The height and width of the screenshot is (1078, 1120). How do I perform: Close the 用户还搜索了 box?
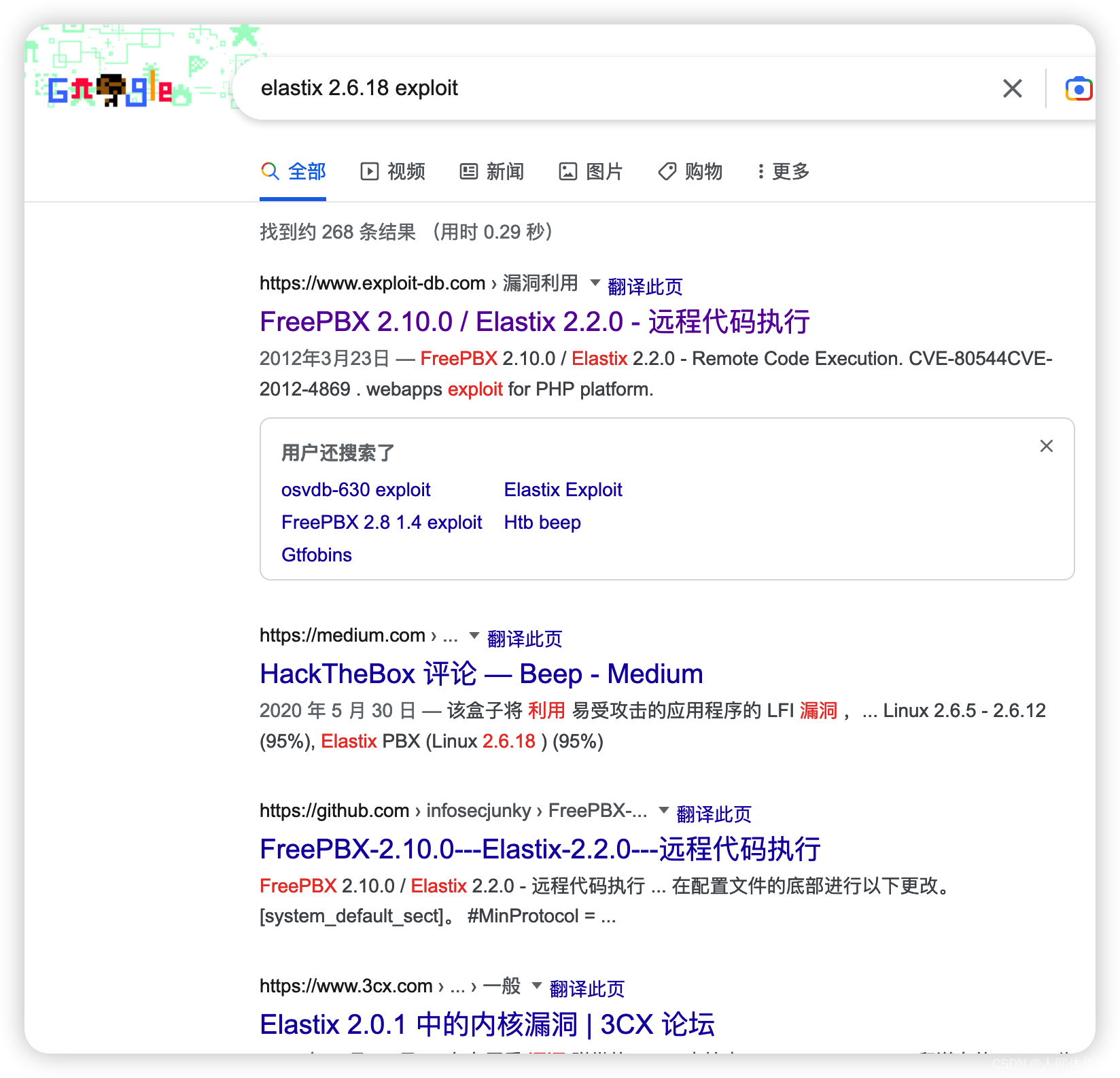click(1046, 446)
